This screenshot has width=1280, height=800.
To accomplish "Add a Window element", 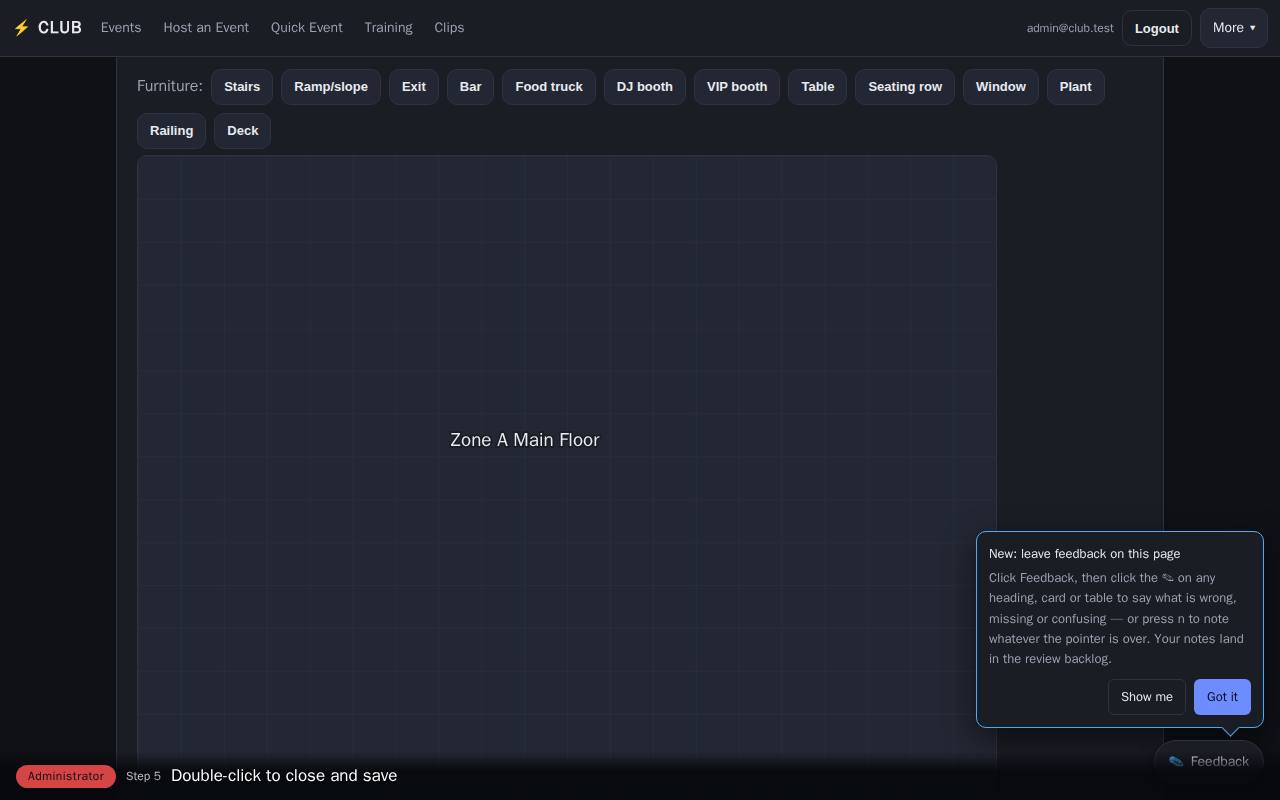I will click(1001, 87).
